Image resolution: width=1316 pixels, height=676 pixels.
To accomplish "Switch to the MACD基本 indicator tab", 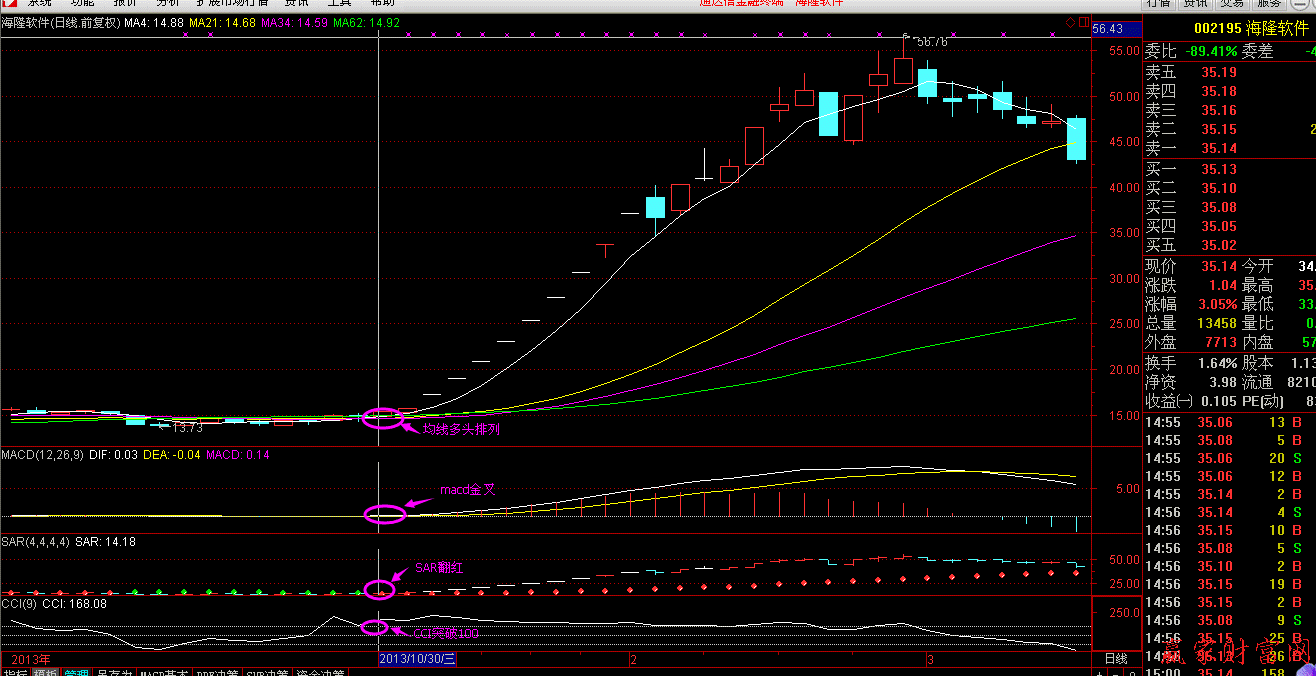I will click(163, 673).
